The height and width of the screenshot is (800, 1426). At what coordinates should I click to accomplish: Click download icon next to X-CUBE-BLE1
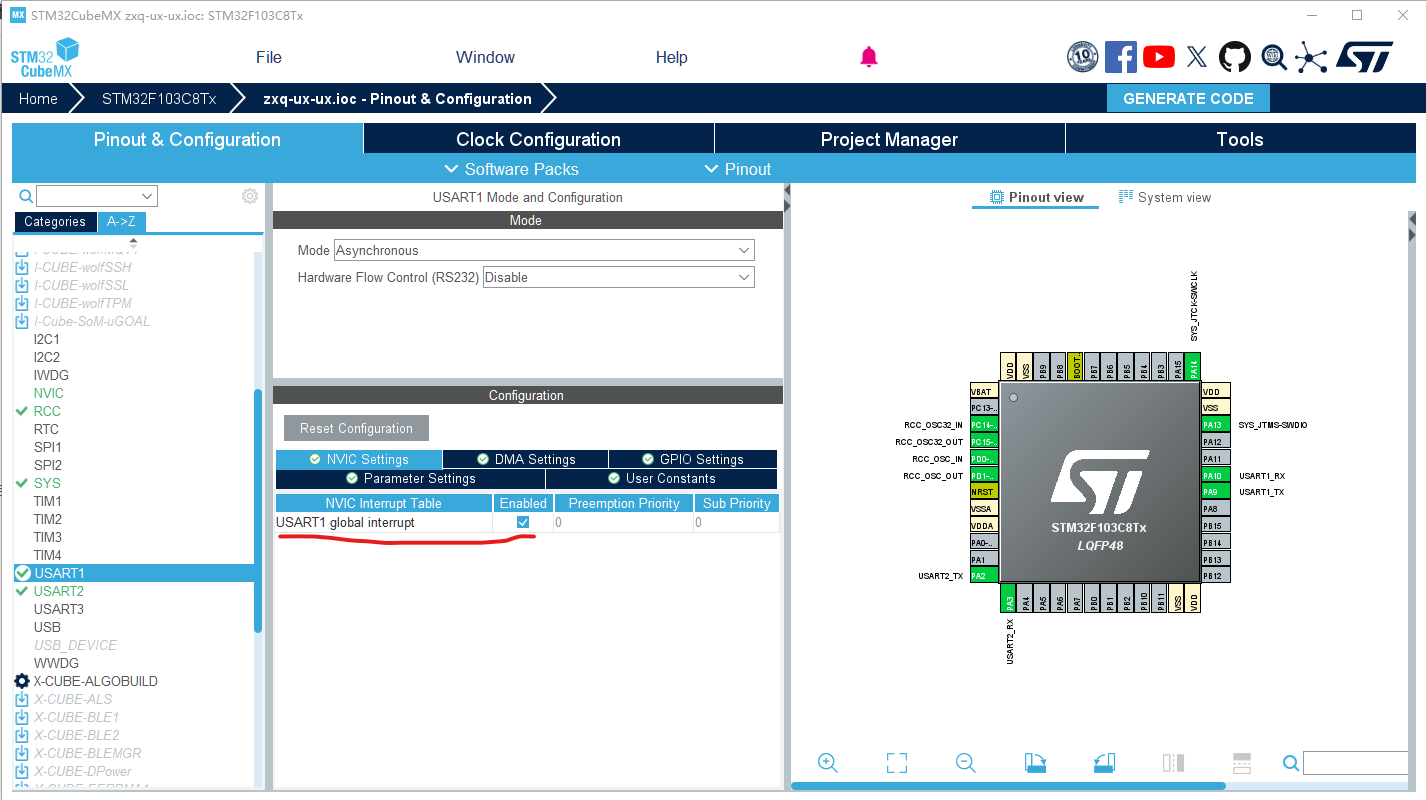pyautogui.click(x=22, y=717)
